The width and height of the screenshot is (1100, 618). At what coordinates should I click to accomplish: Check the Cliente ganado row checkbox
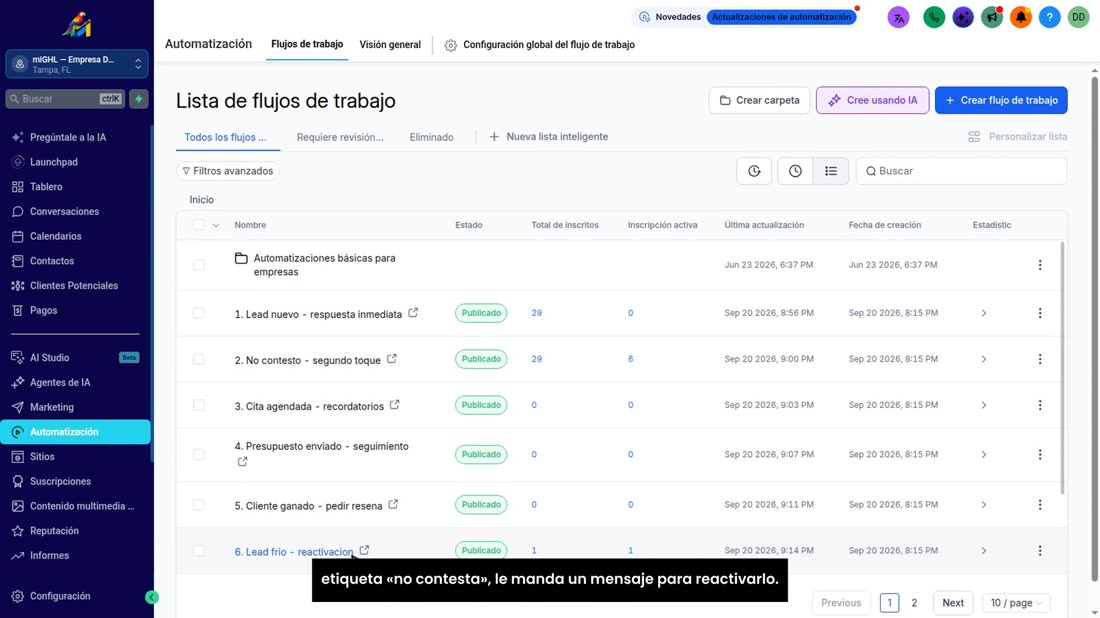(x=199, y=505)
